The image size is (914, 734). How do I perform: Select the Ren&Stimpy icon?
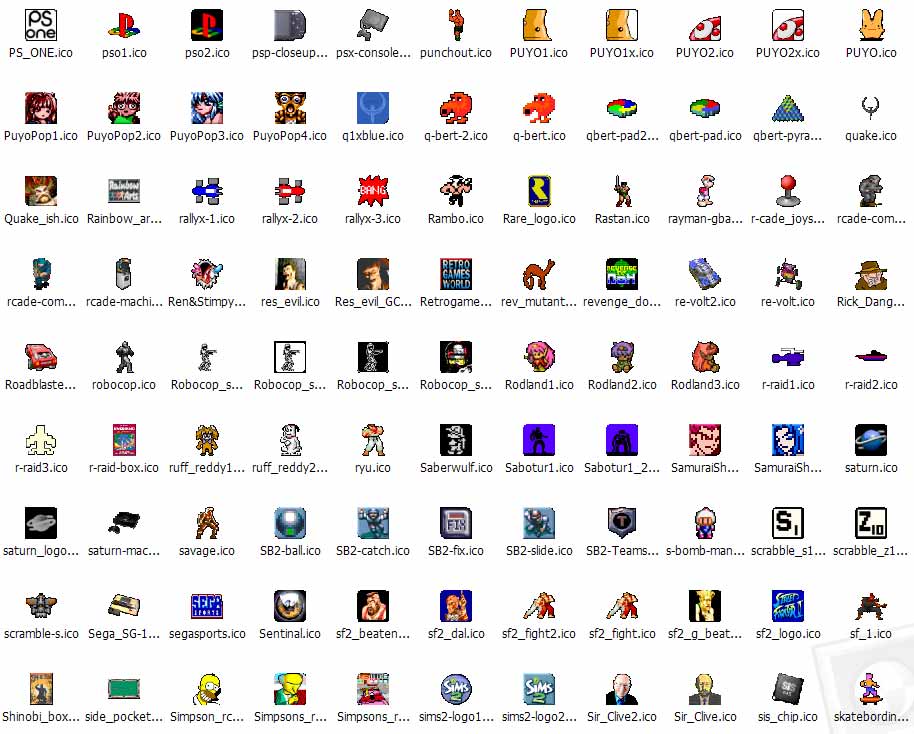tap(207, 274)
